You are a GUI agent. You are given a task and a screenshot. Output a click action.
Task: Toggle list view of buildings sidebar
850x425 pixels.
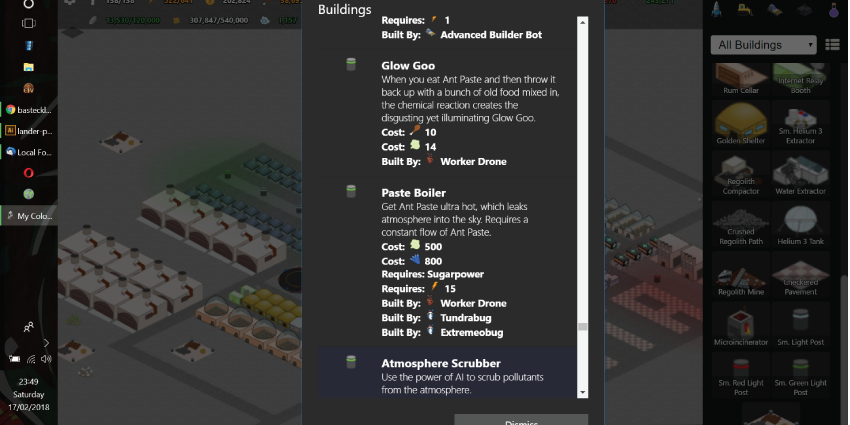832,45
